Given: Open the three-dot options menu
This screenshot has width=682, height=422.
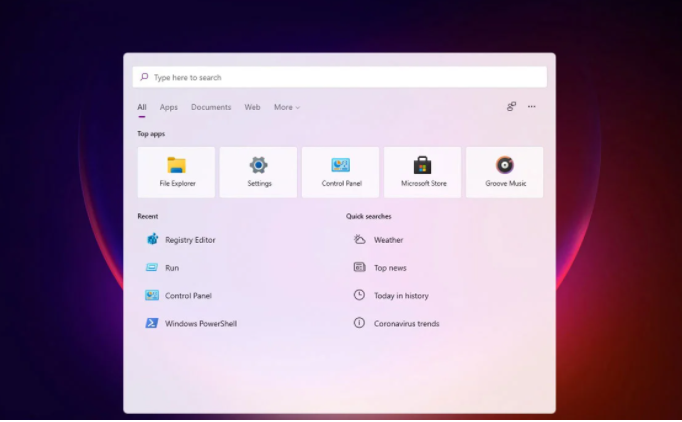Looking at the screenshot, I should [532, 107].
